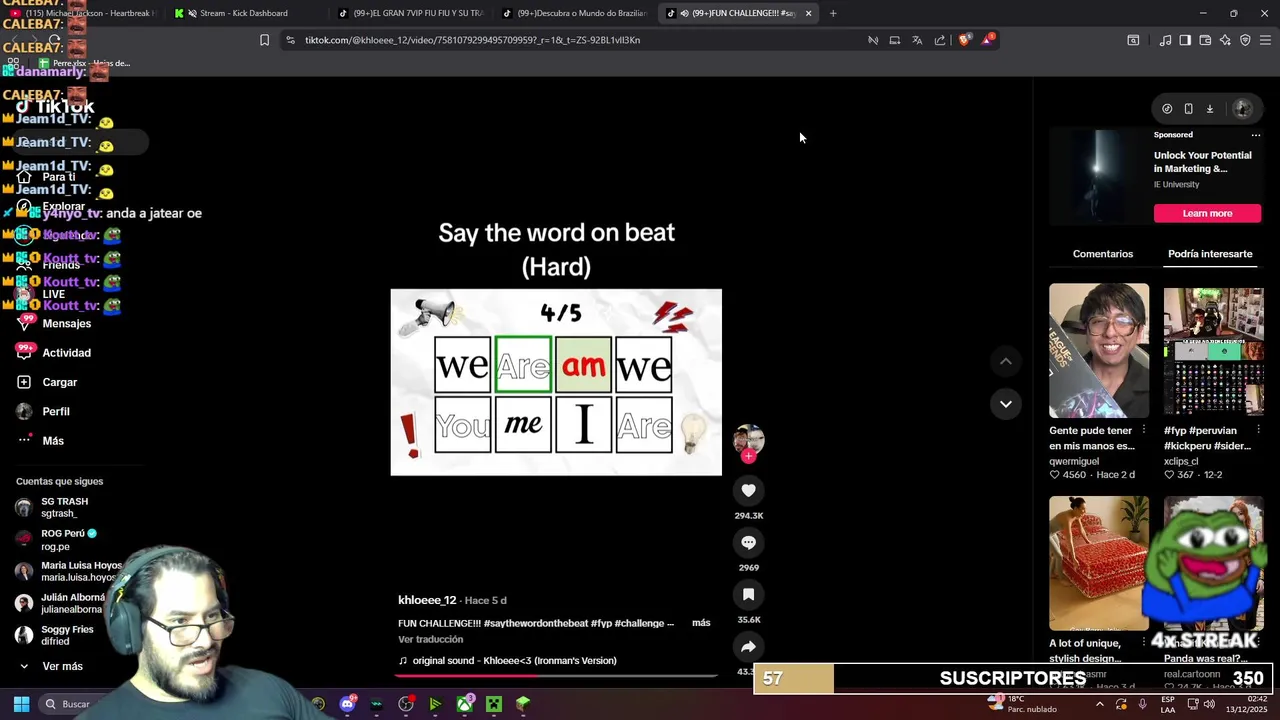Open Brave VPN shield icon
Screen dimensions: 1280x720
1245,40
